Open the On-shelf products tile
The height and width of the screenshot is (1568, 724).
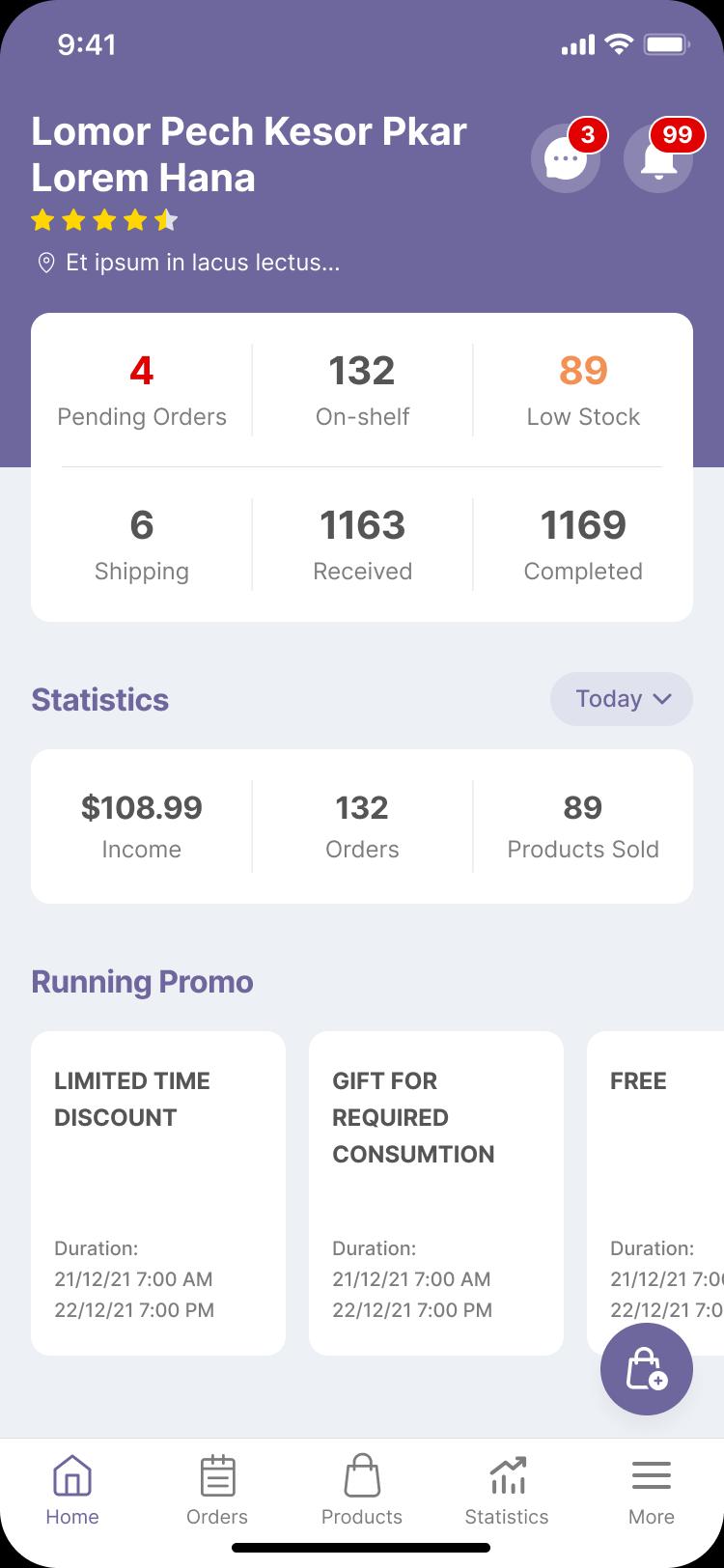(x=362, y=390)
